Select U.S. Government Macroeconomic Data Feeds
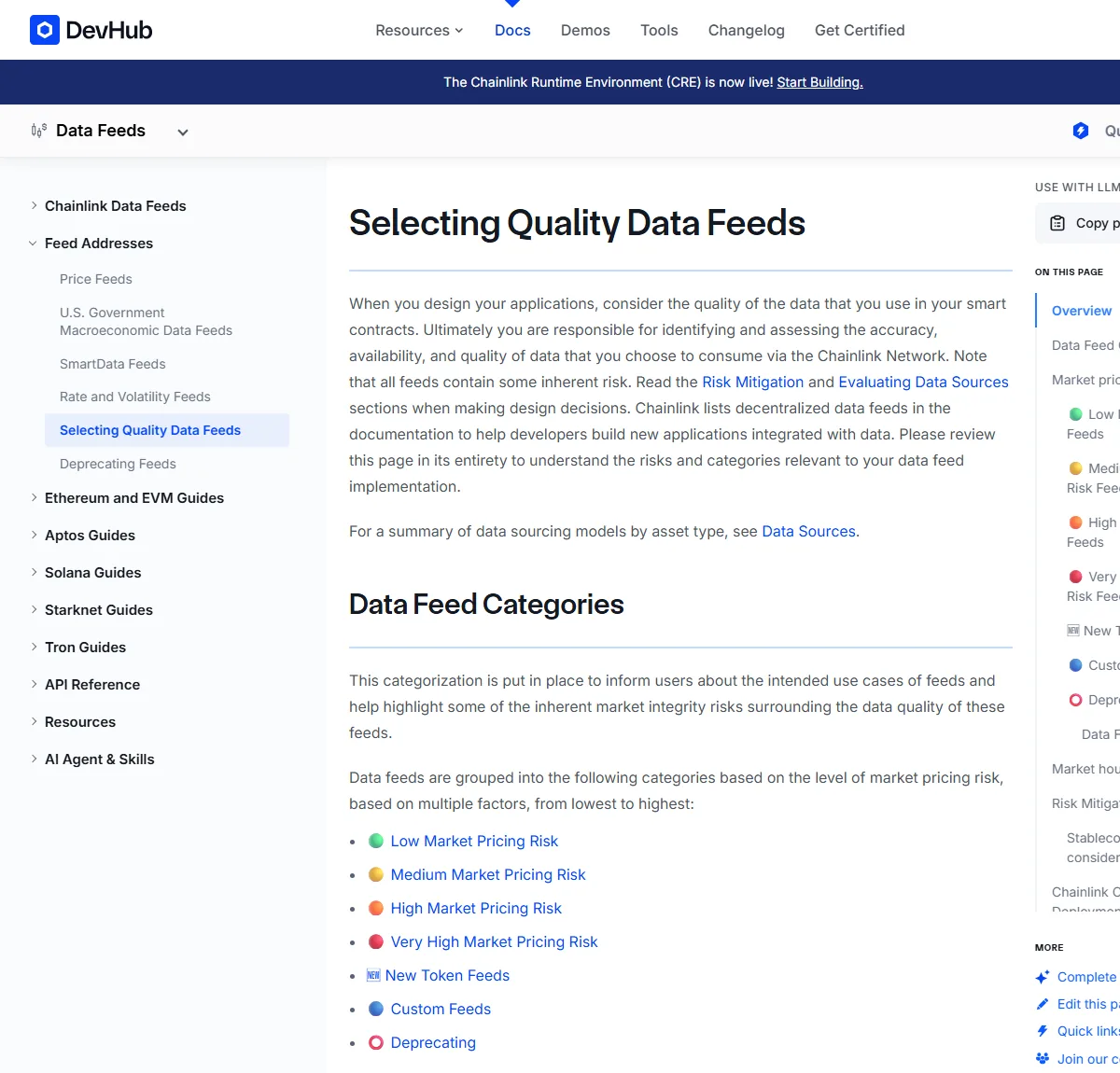Image resolution: width=1120 pixels, height=1073 pixels. click(146, 321)
